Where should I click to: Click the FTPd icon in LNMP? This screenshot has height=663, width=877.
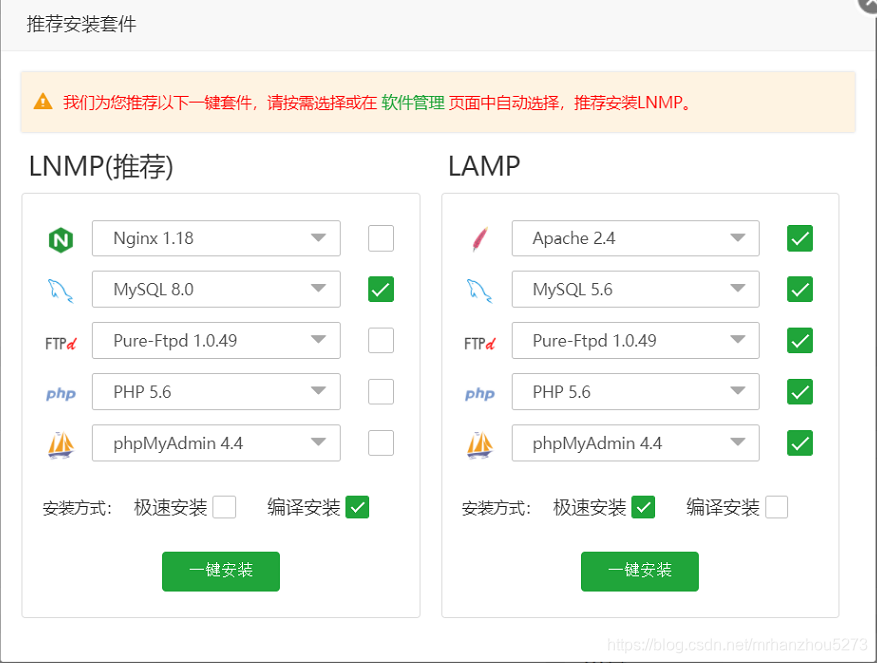pyautogui.click(x=60, y=343)
